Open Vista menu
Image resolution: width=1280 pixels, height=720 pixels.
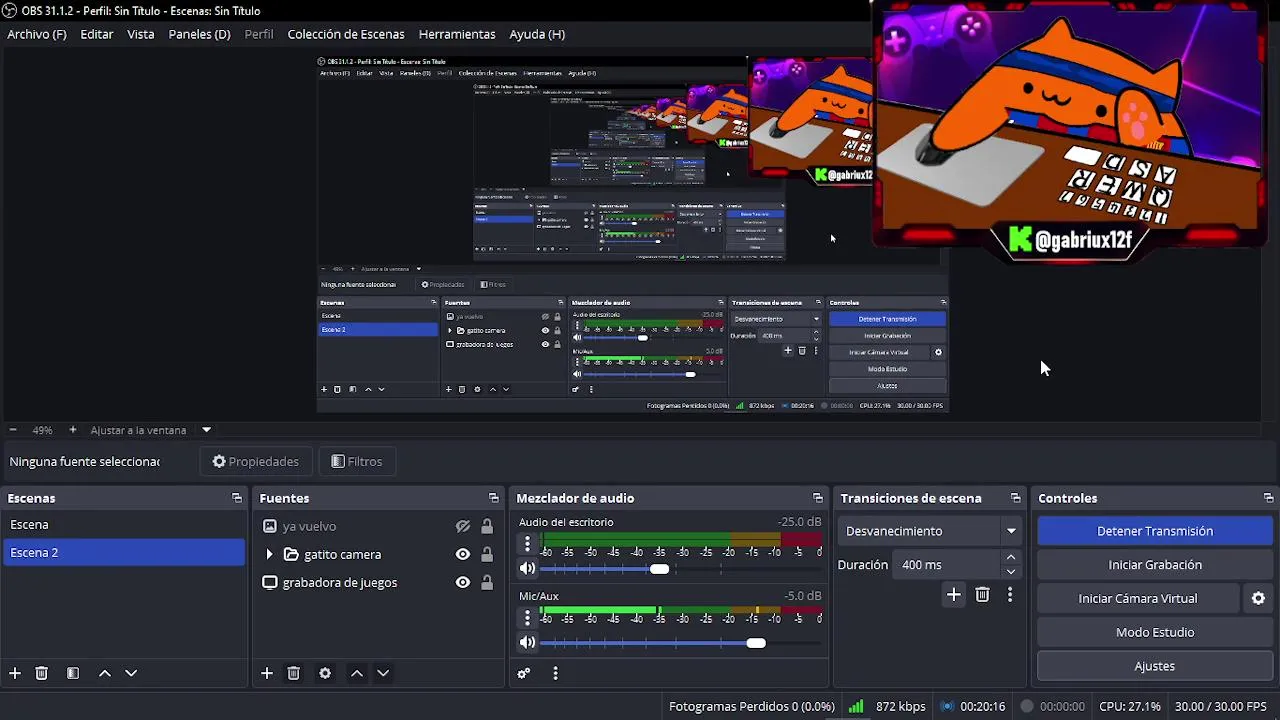pyautogui.click(x=141, y=34)
